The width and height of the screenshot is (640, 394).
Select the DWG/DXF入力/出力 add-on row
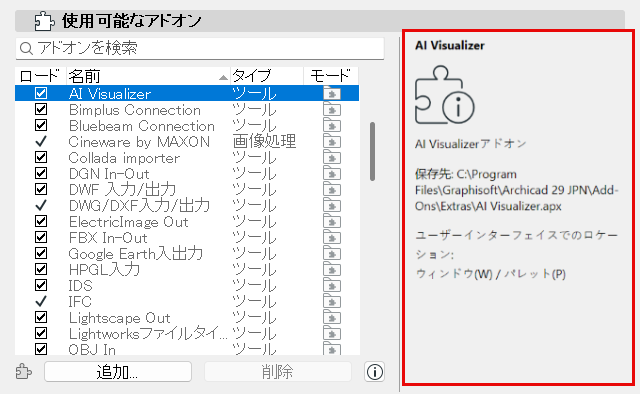click(187, 205)
